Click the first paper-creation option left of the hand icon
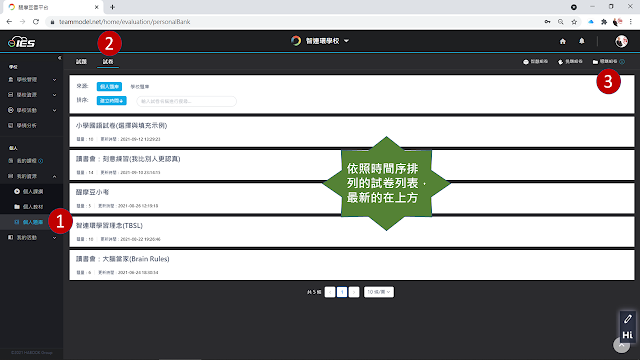Image resolution: width=640 pixels, height=360 pixels. pos(536,62)
